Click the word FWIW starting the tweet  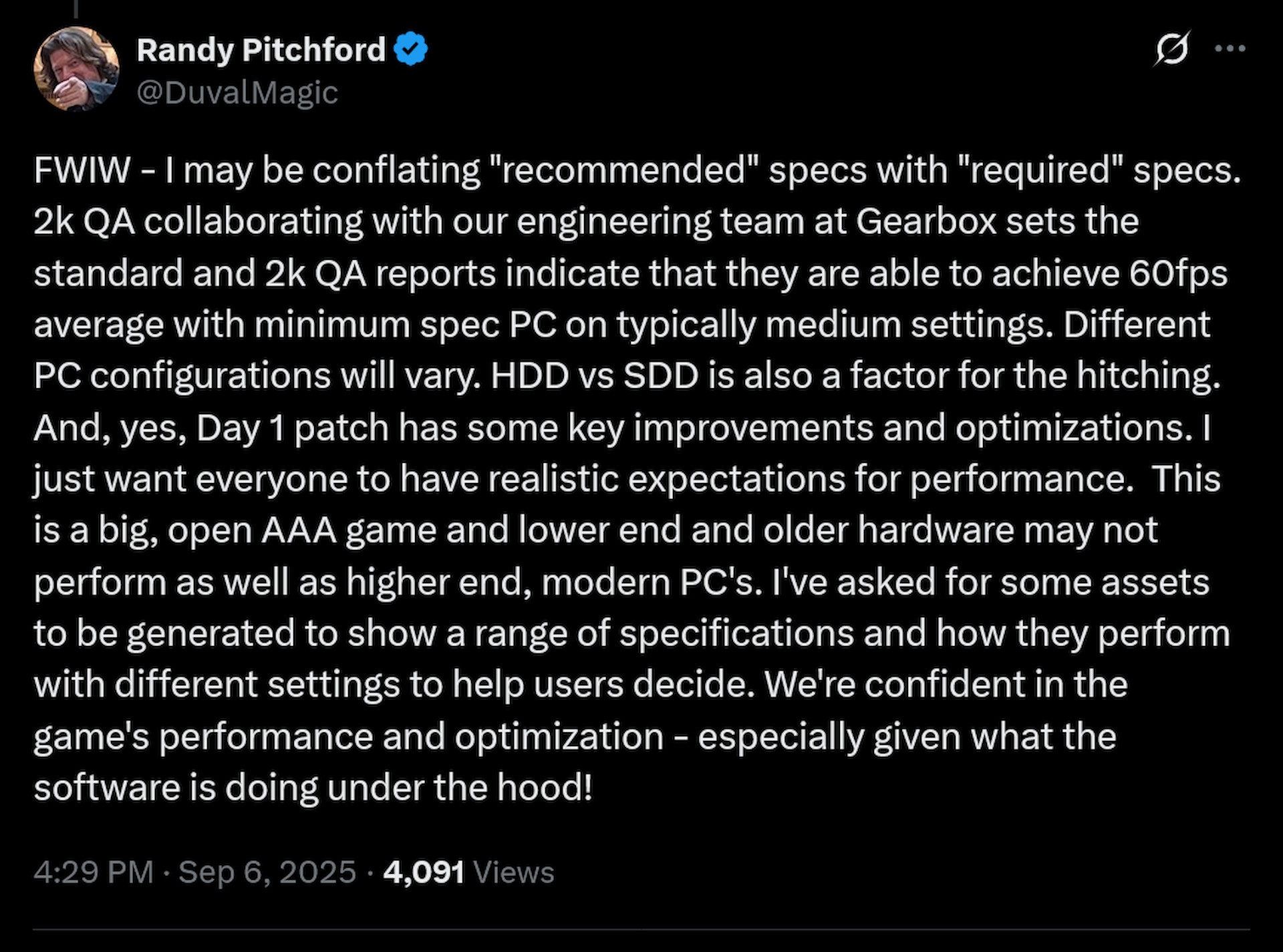(x=82, y=170)
